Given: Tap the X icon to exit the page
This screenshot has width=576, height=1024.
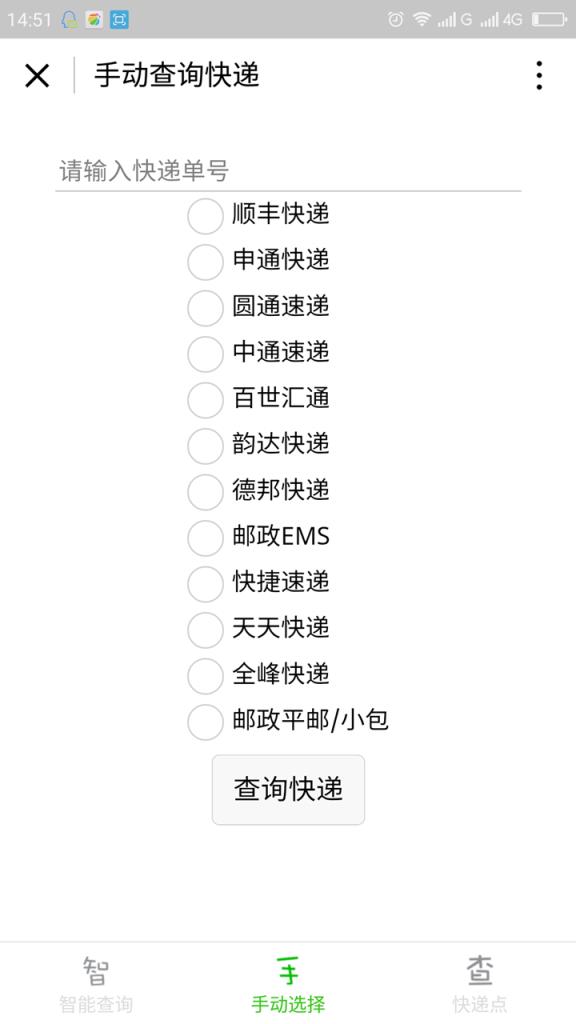Looking at the screenshot, I should [x=37, y=75].
